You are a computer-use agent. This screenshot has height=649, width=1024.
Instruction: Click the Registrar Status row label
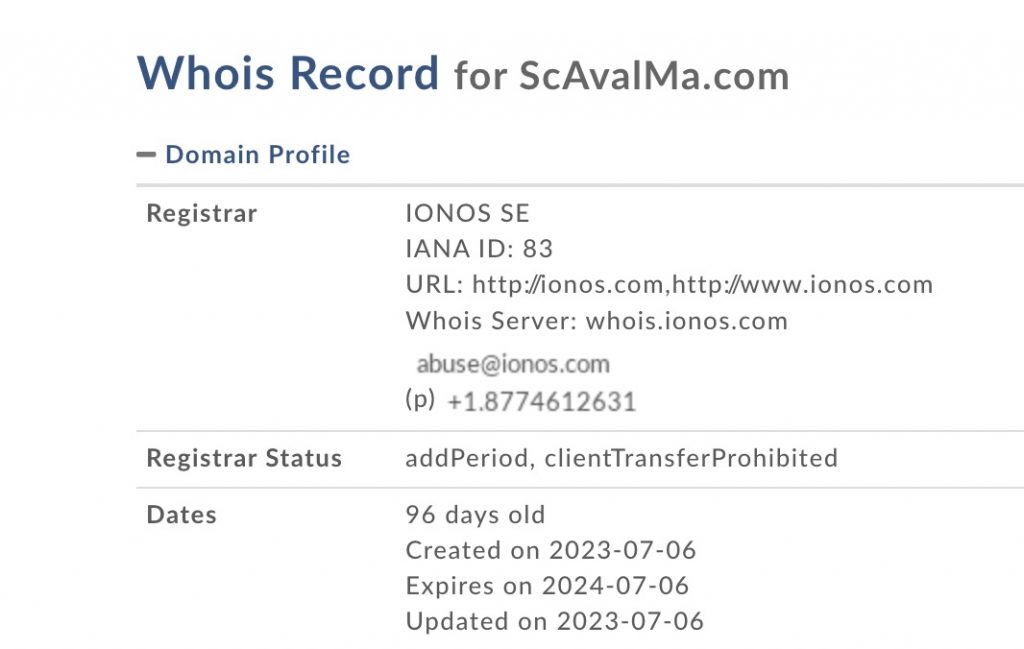[x=244, y=458]
